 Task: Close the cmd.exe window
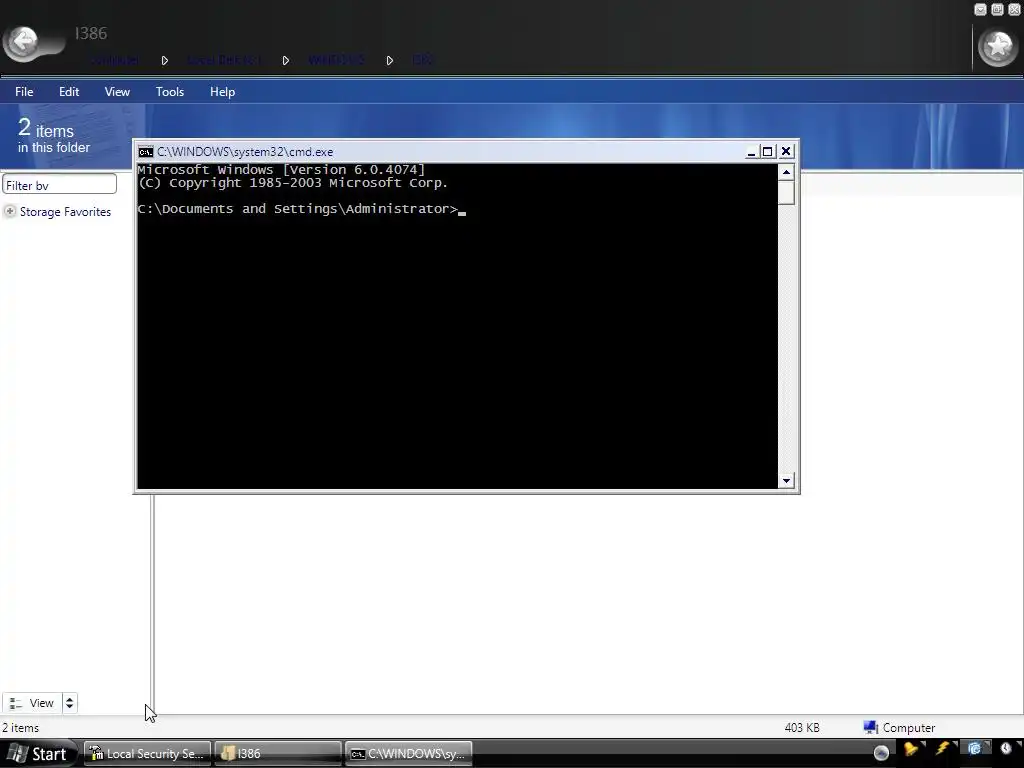click(x=786, y=152)
